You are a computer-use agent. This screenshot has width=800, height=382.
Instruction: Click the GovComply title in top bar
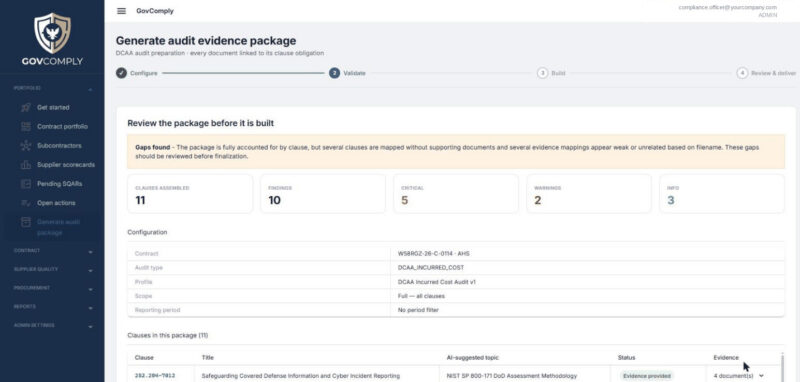click(155, 11)
